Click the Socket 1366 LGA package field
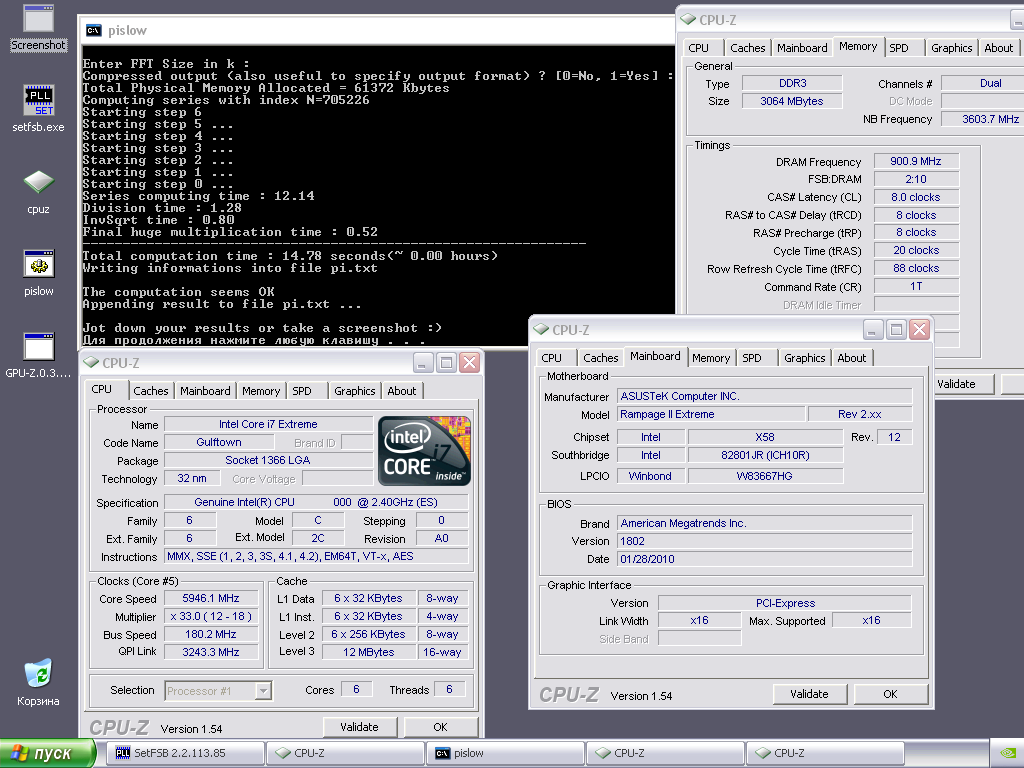Screen dimensions: 1024x768 [268, 460]
